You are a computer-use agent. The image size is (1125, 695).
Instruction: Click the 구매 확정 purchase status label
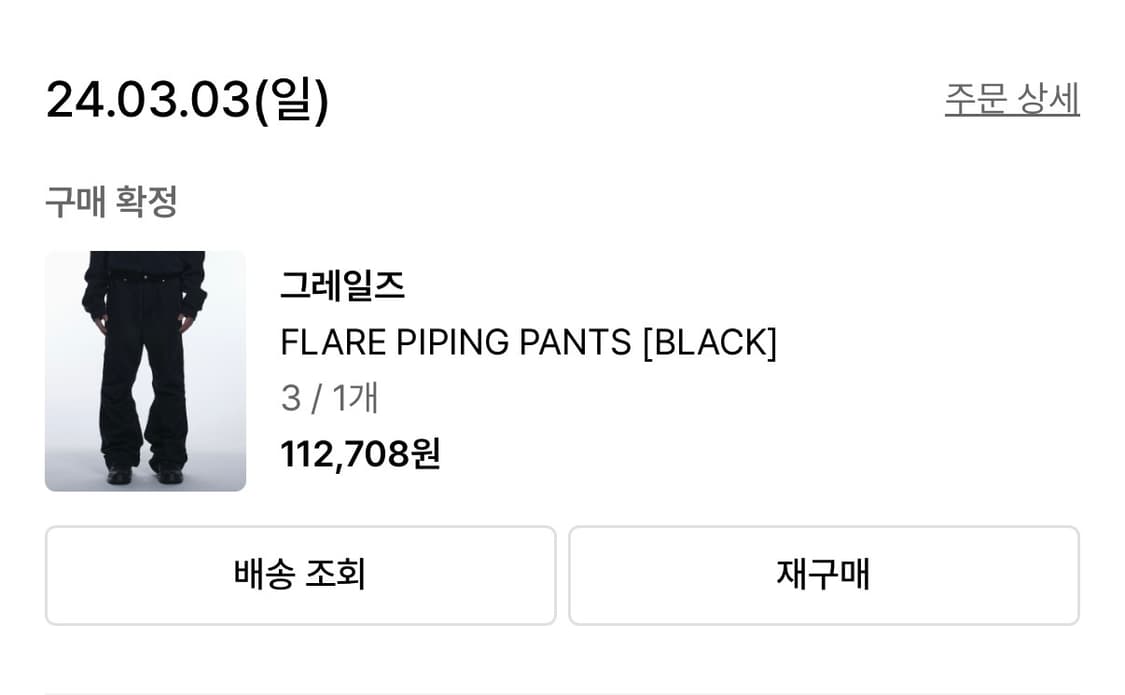click(x=111, y=201)
